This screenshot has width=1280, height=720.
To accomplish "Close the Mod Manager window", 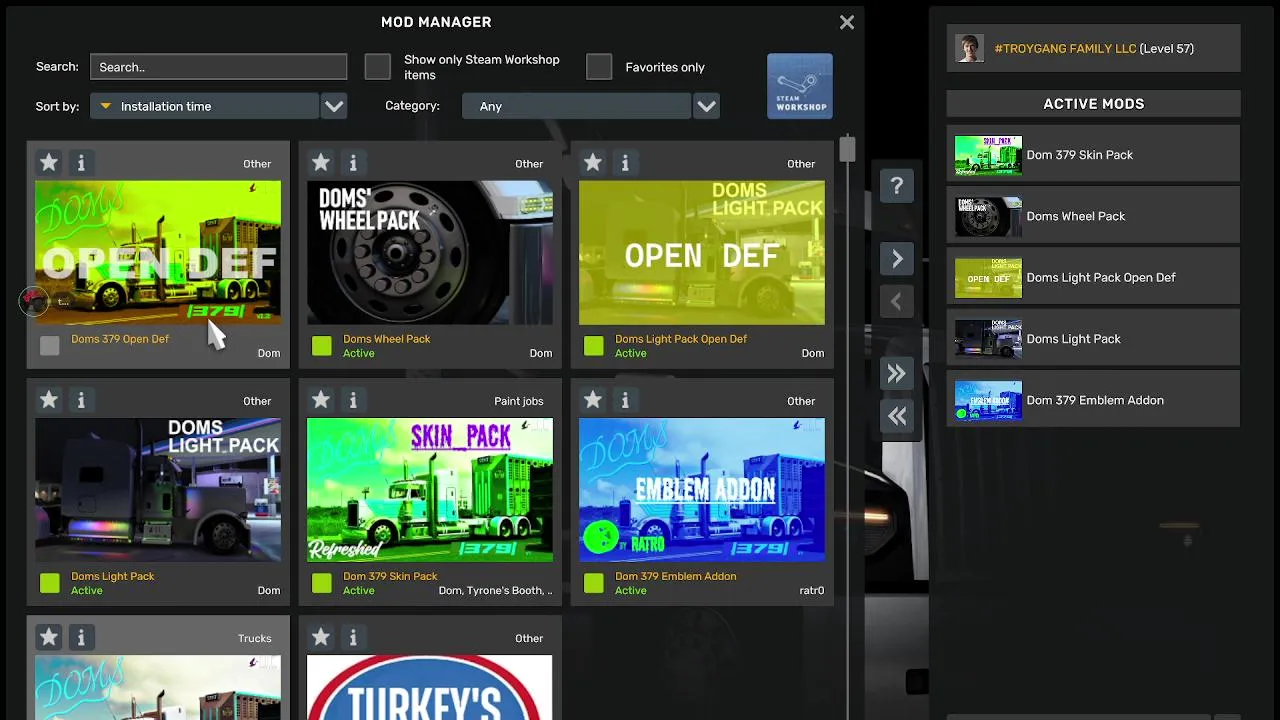I will 847,22.
